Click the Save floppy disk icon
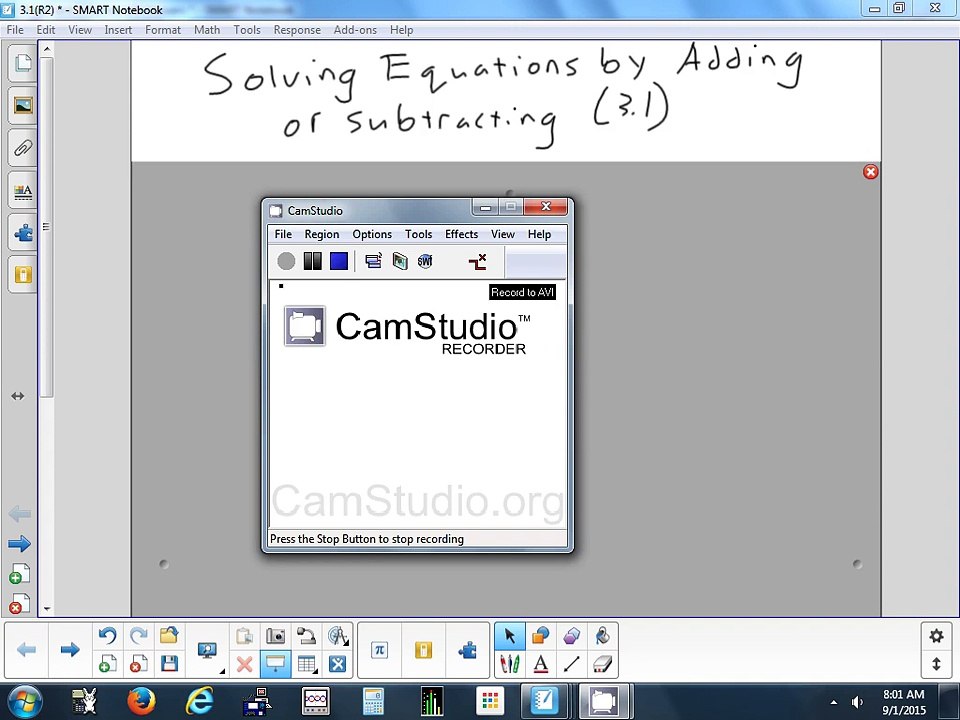This screenshot has height=720, width=960. pos(169,664)
